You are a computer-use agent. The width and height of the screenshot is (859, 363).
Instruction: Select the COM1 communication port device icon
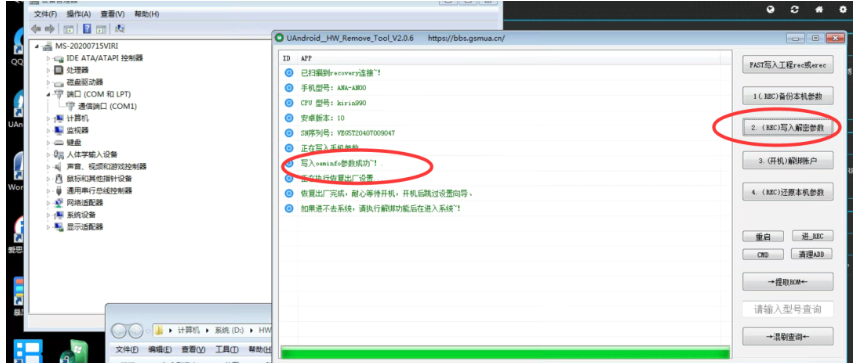coord(70,106)
